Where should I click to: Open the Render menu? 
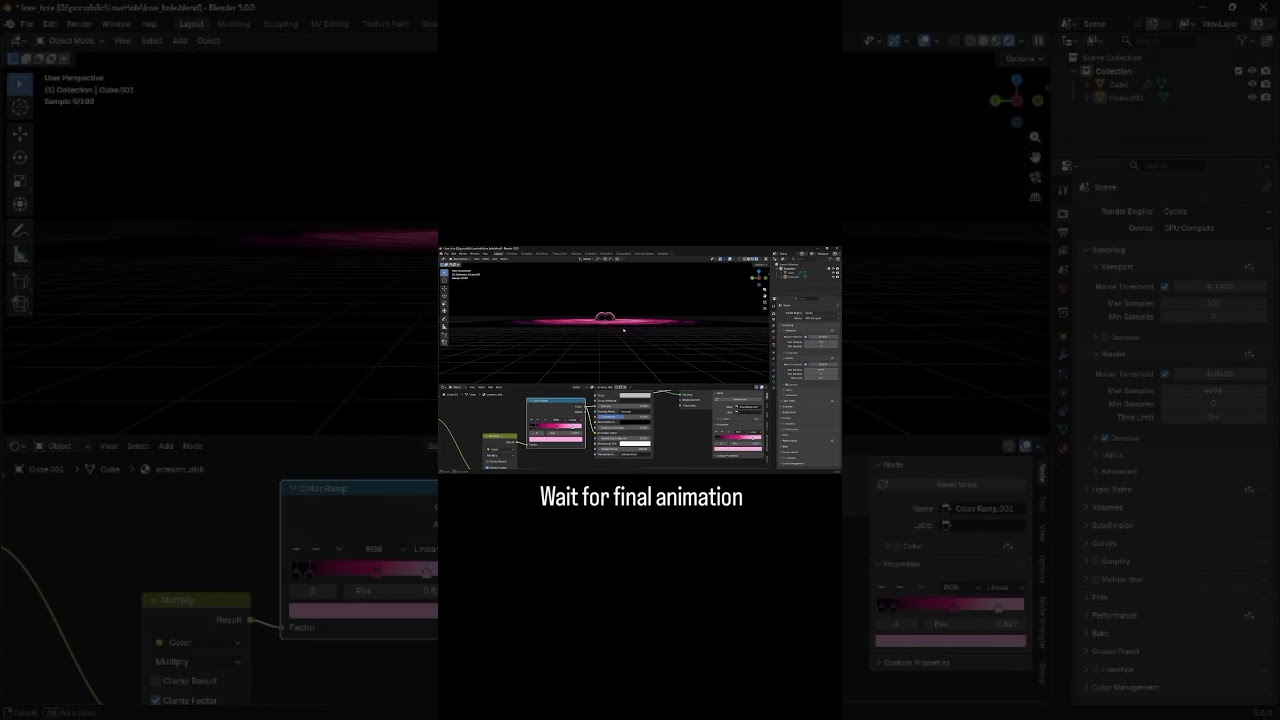[x=79, y=24]
